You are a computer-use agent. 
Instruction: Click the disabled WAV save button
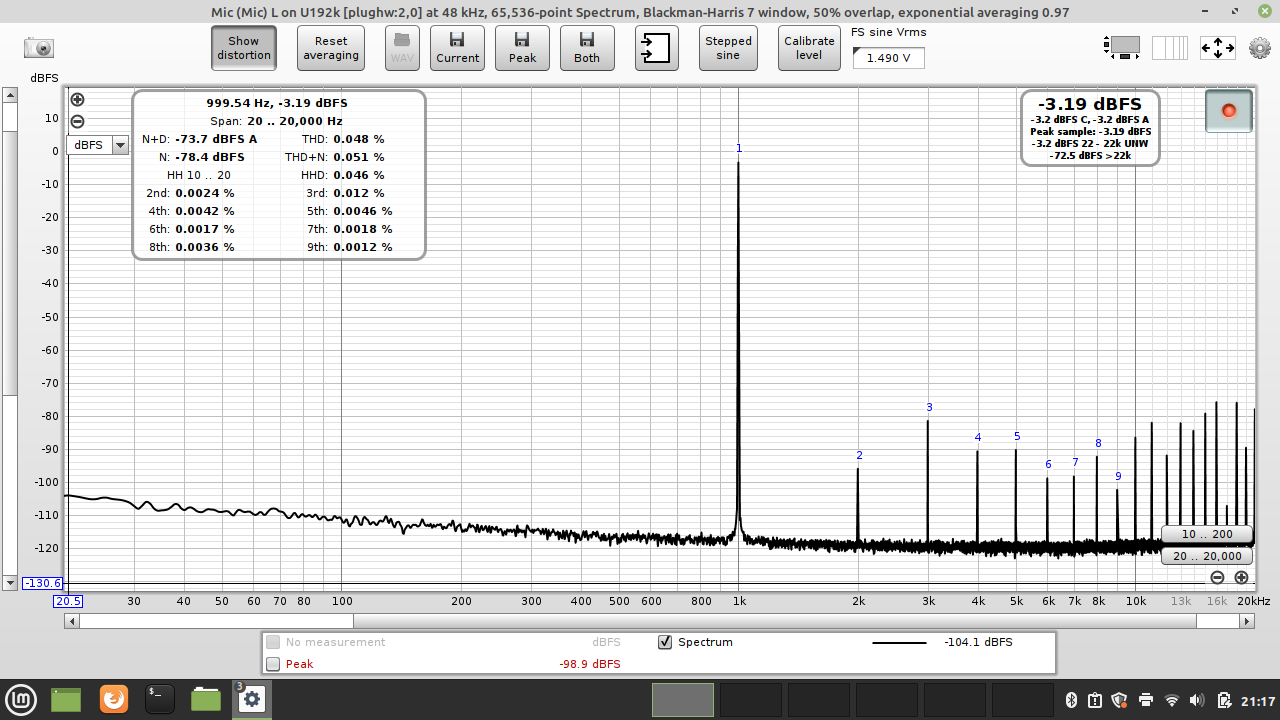(x=402, y=47)
